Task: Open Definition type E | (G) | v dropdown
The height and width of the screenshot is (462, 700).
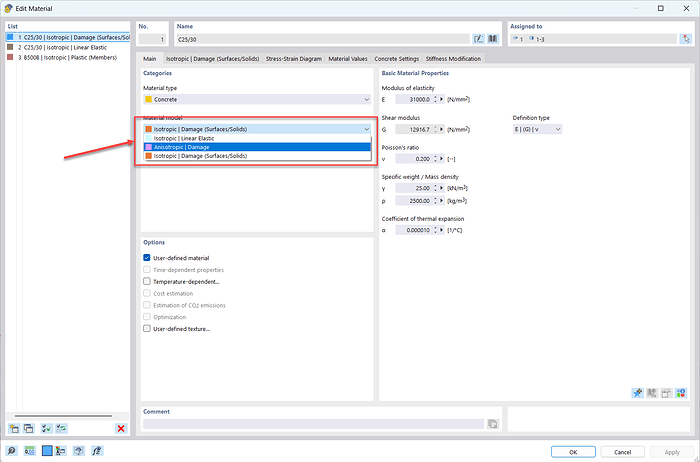Action: (538, 129)
